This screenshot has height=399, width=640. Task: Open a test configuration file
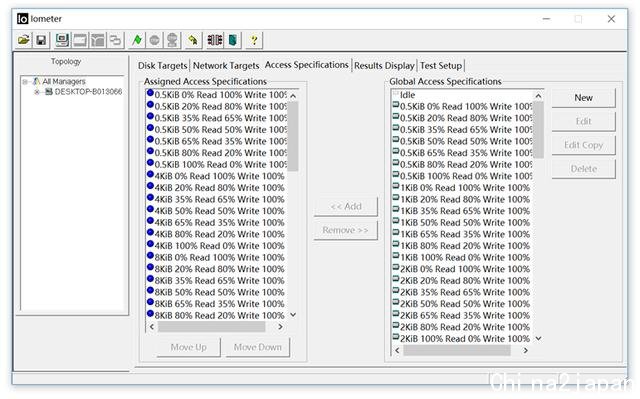coord(24,40)
